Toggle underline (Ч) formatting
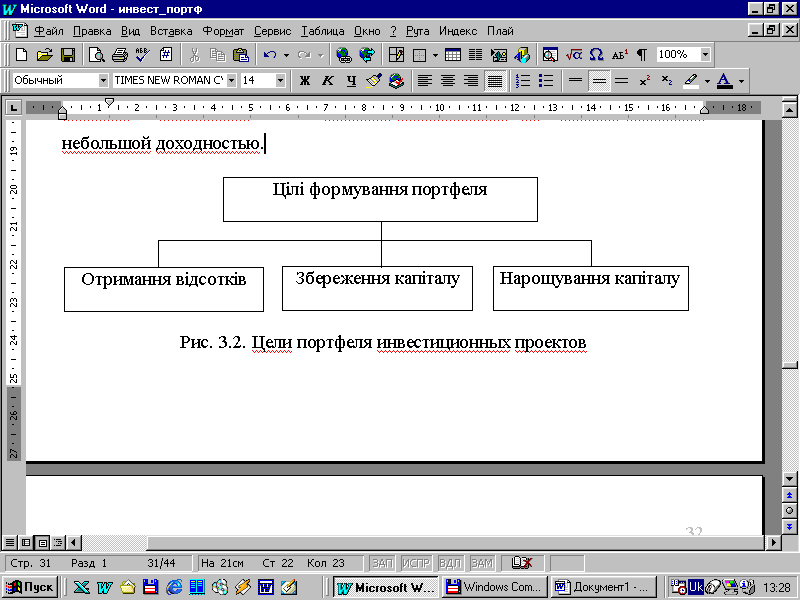Image resolution: width=800 pixels, height=600 pixels. pos(351,81)
